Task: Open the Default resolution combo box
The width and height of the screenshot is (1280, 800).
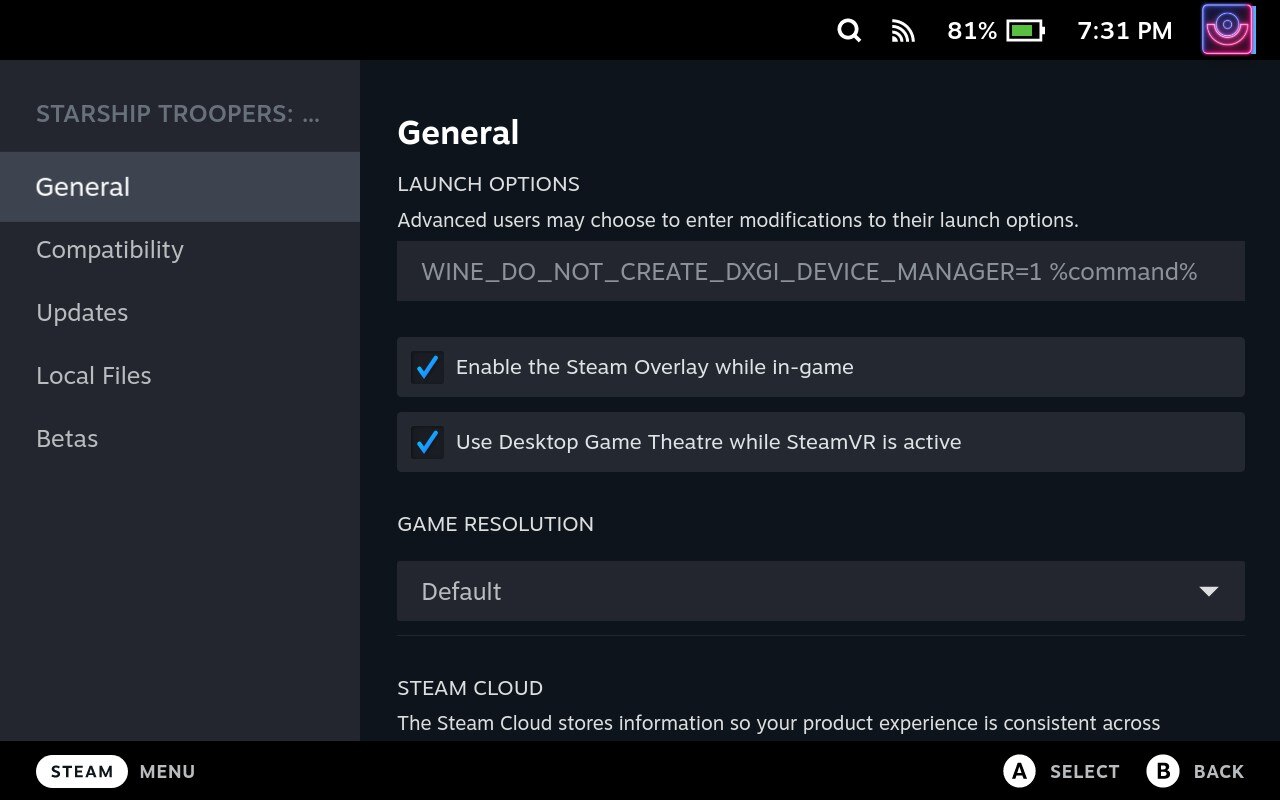Action: click(x=800, y=591)
